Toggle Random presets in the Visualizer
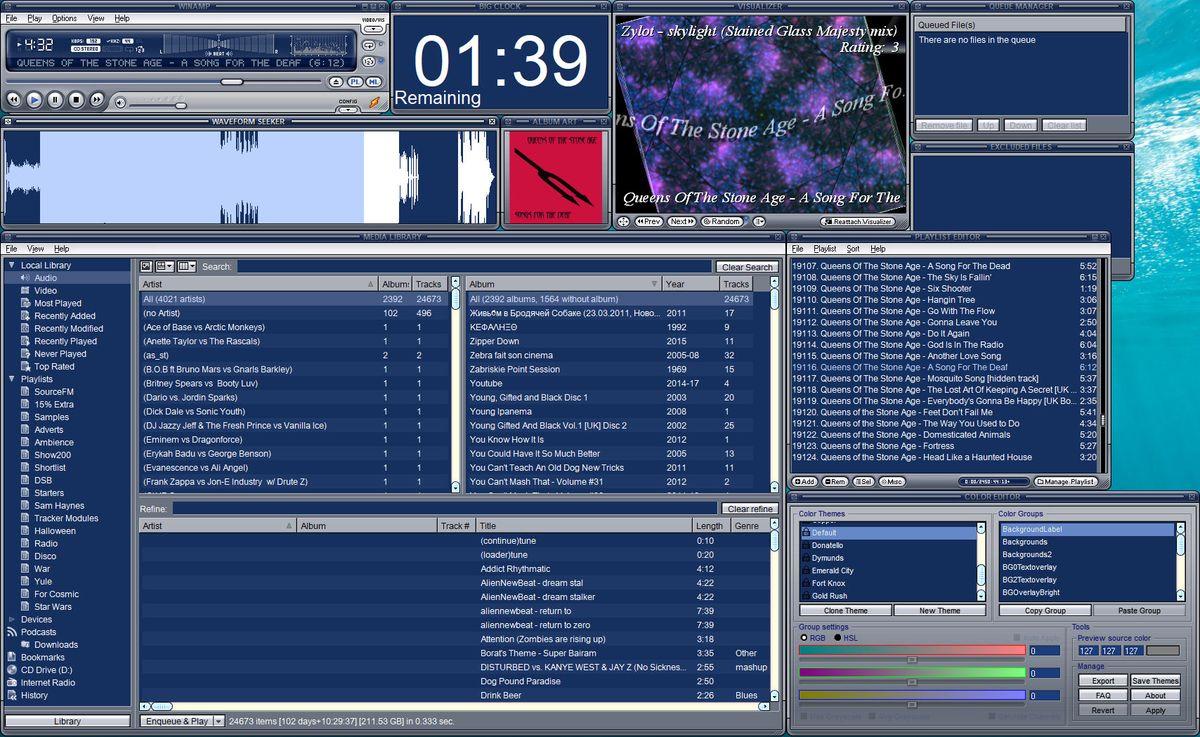The image size is (1200, 737). click(x=722, y=222)
